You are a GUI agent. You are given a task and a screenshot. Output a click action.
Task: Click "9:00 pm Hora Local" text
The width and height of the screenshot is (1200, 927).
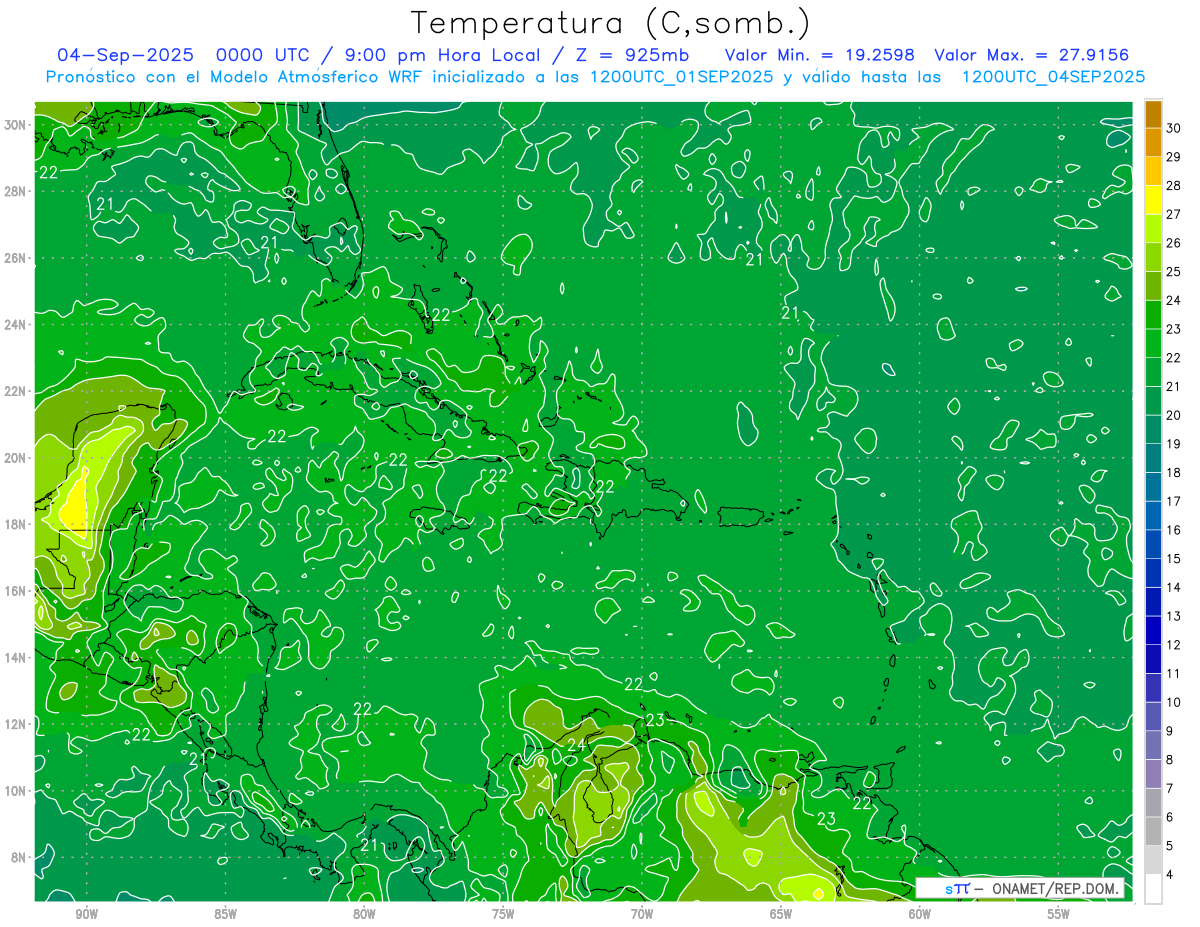(x=440, y=55)
